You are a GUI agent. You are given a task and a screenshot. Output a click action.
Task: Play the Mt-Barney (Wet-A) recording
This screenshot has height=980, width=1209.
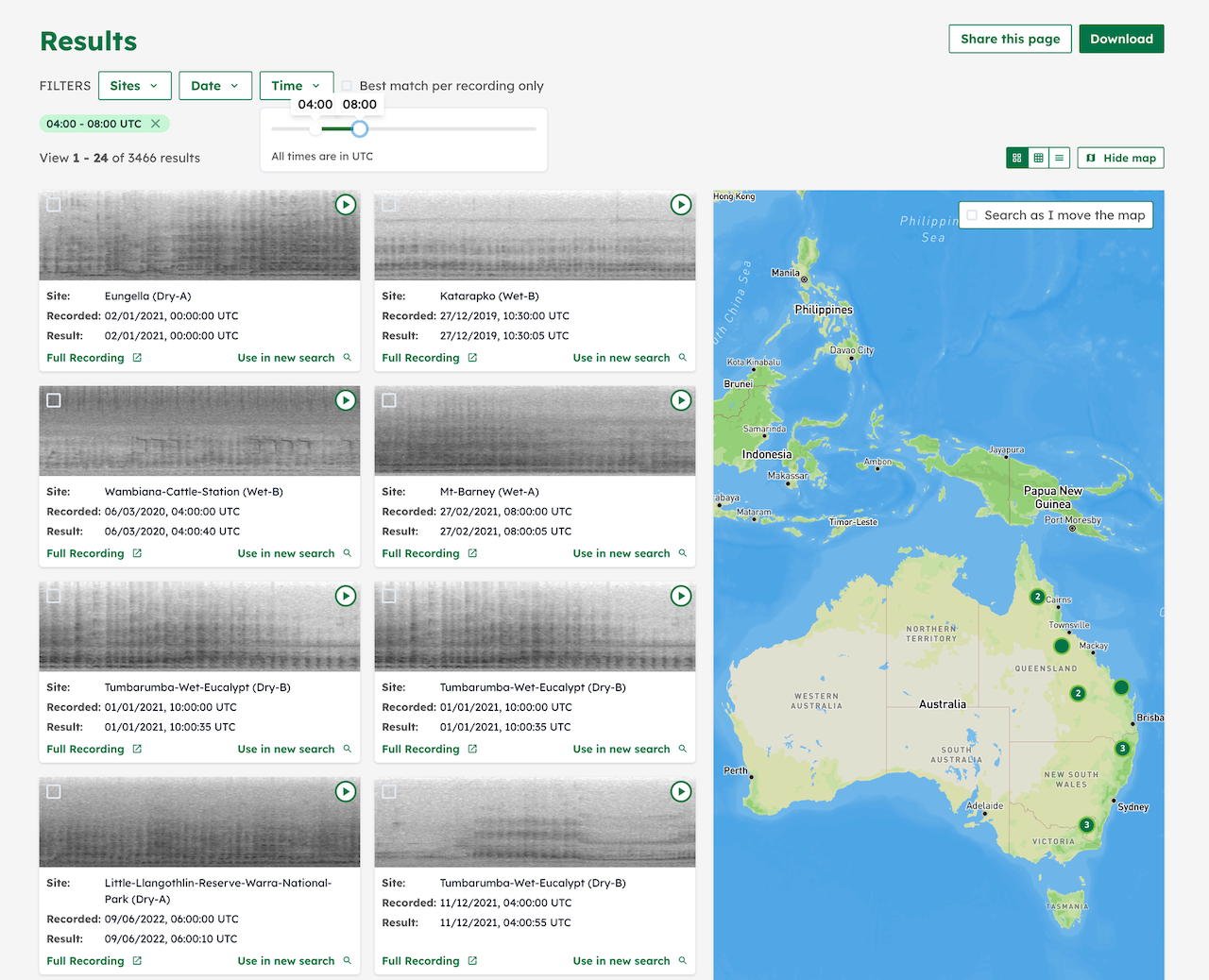[681, 400]
